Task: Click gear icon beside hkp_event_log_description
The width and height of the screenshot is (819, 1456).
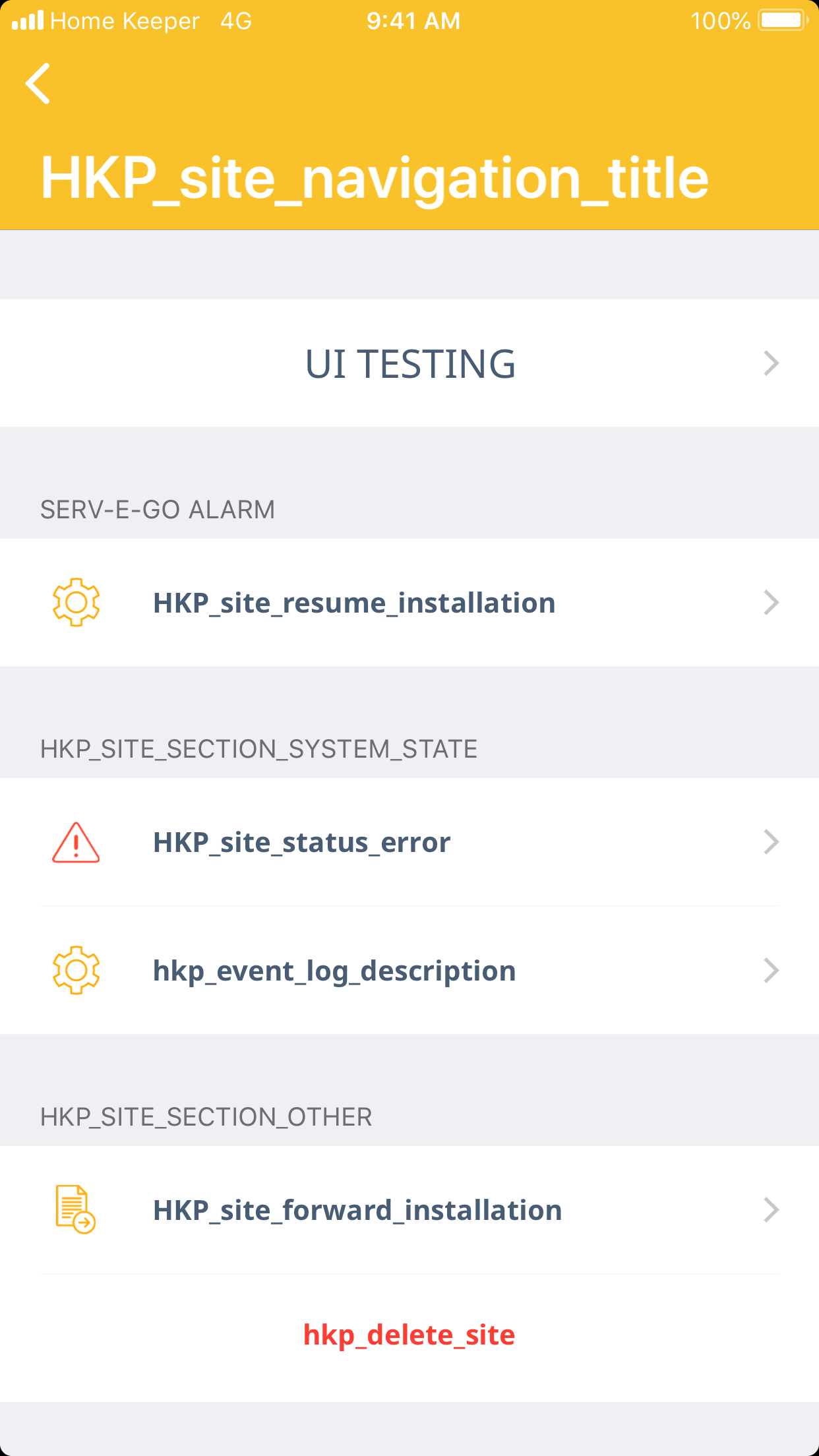Action: 76,970
